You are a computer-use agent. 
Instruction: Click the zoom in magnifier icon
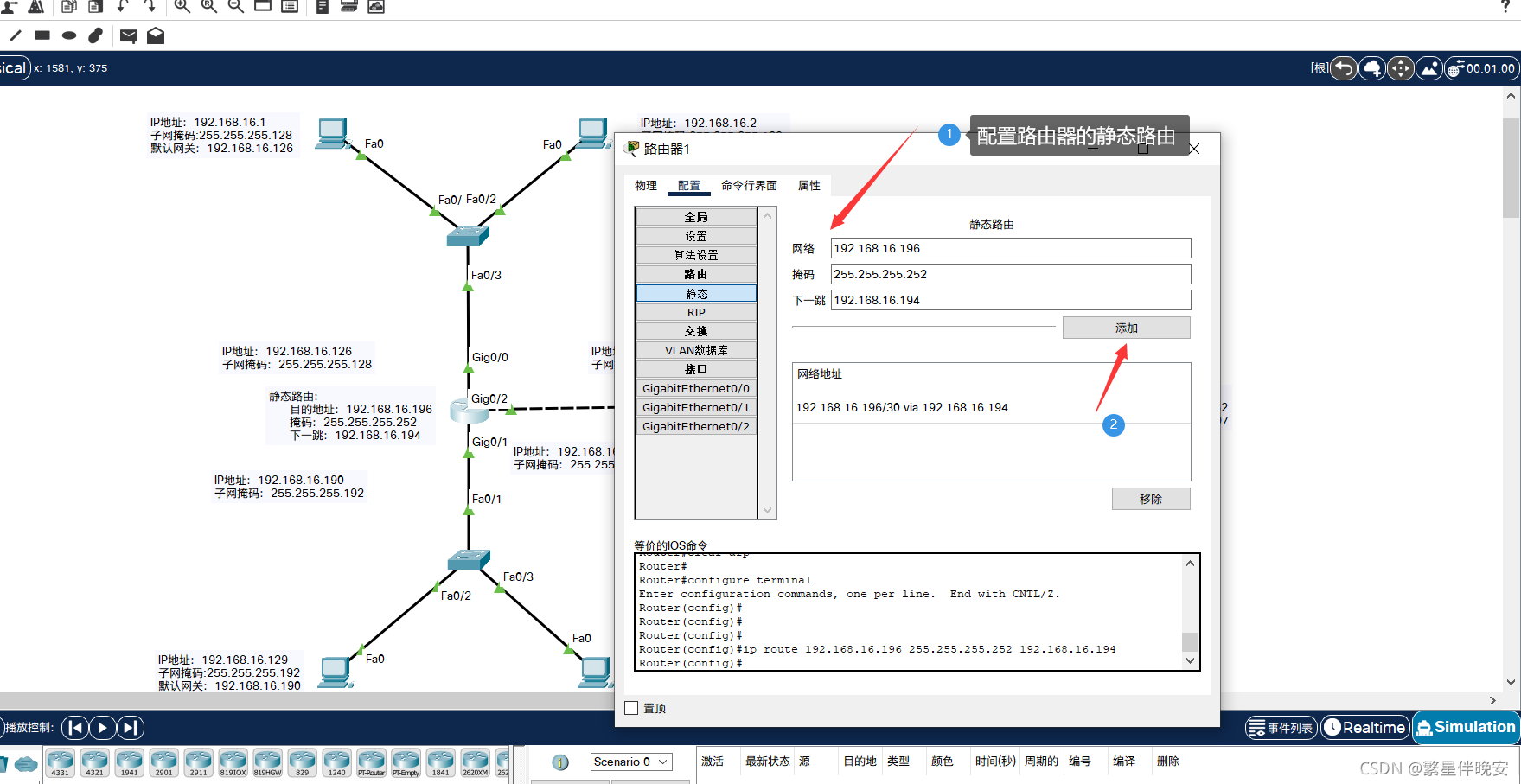pos(182,6)
